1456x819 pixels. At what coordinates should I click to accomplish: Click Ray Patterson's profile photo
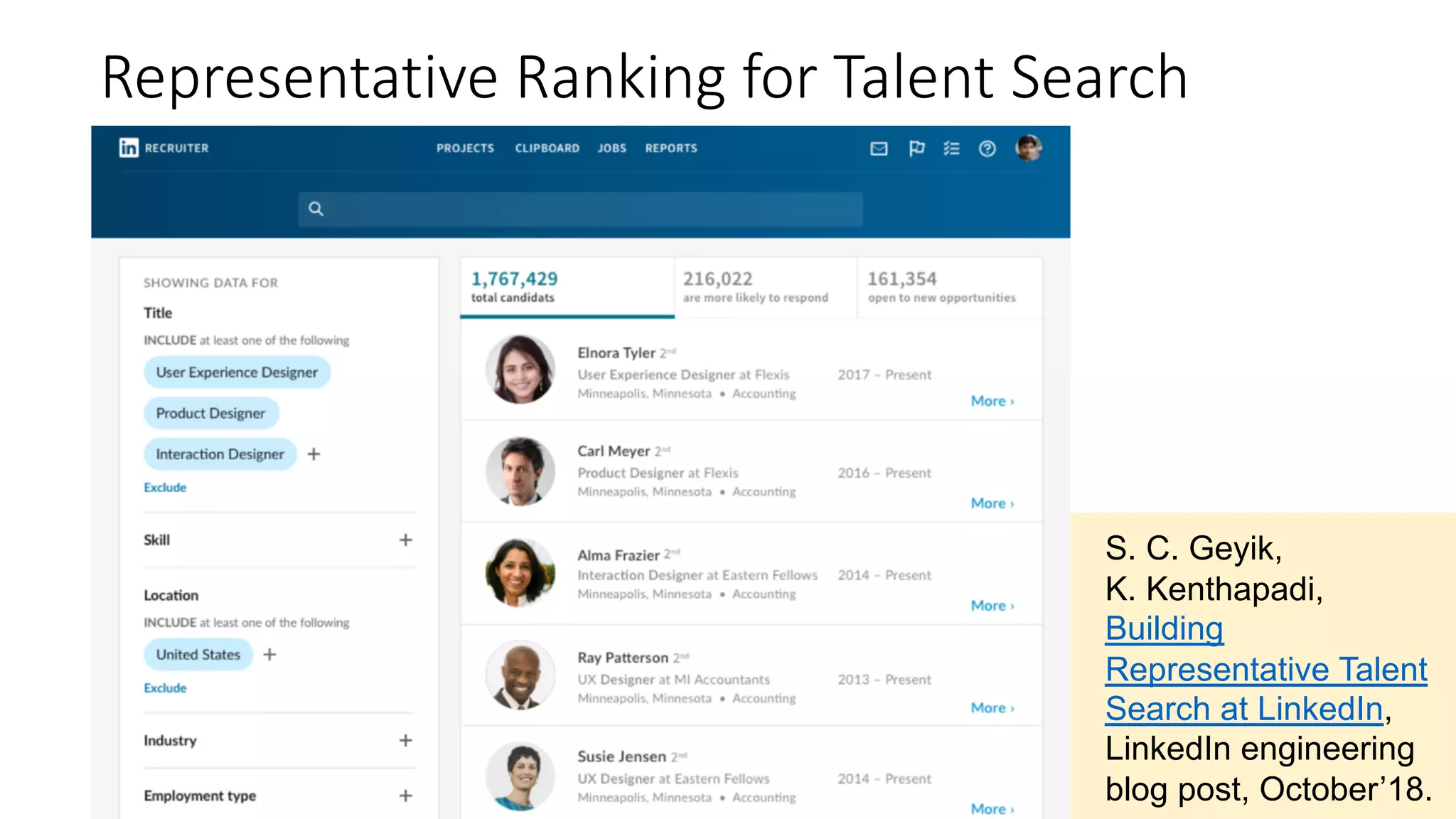coord(520,675)
